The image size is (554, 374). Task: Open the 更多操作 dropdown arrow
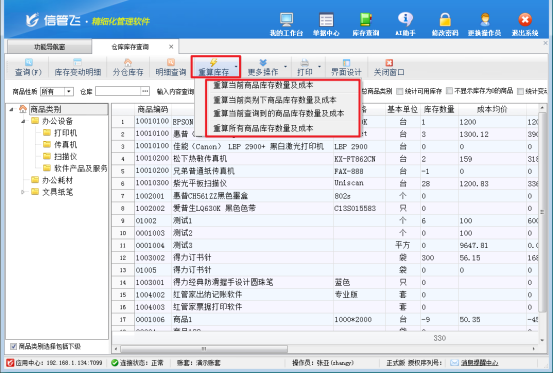[285, 67]
